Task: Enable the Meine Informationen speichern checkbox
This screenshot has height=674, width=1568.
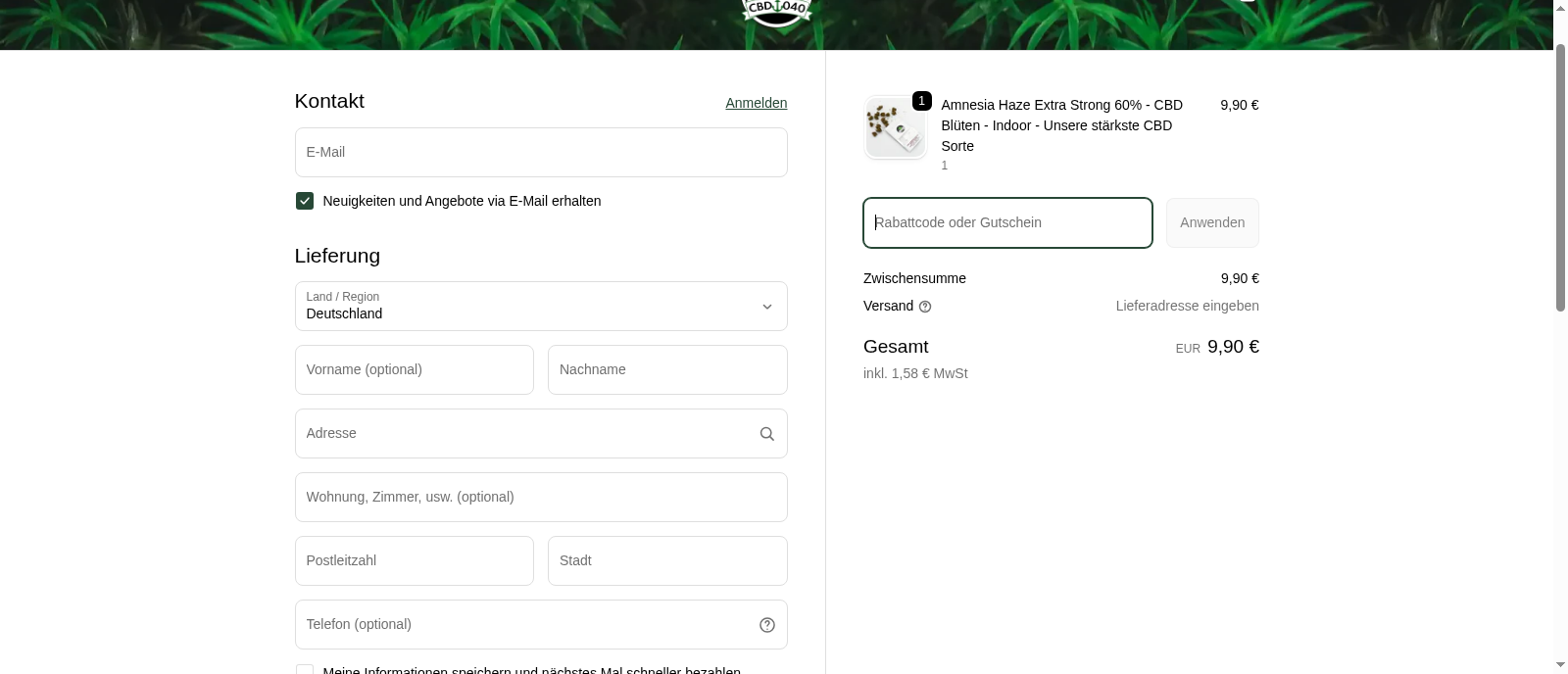Action: coord(305,670)
